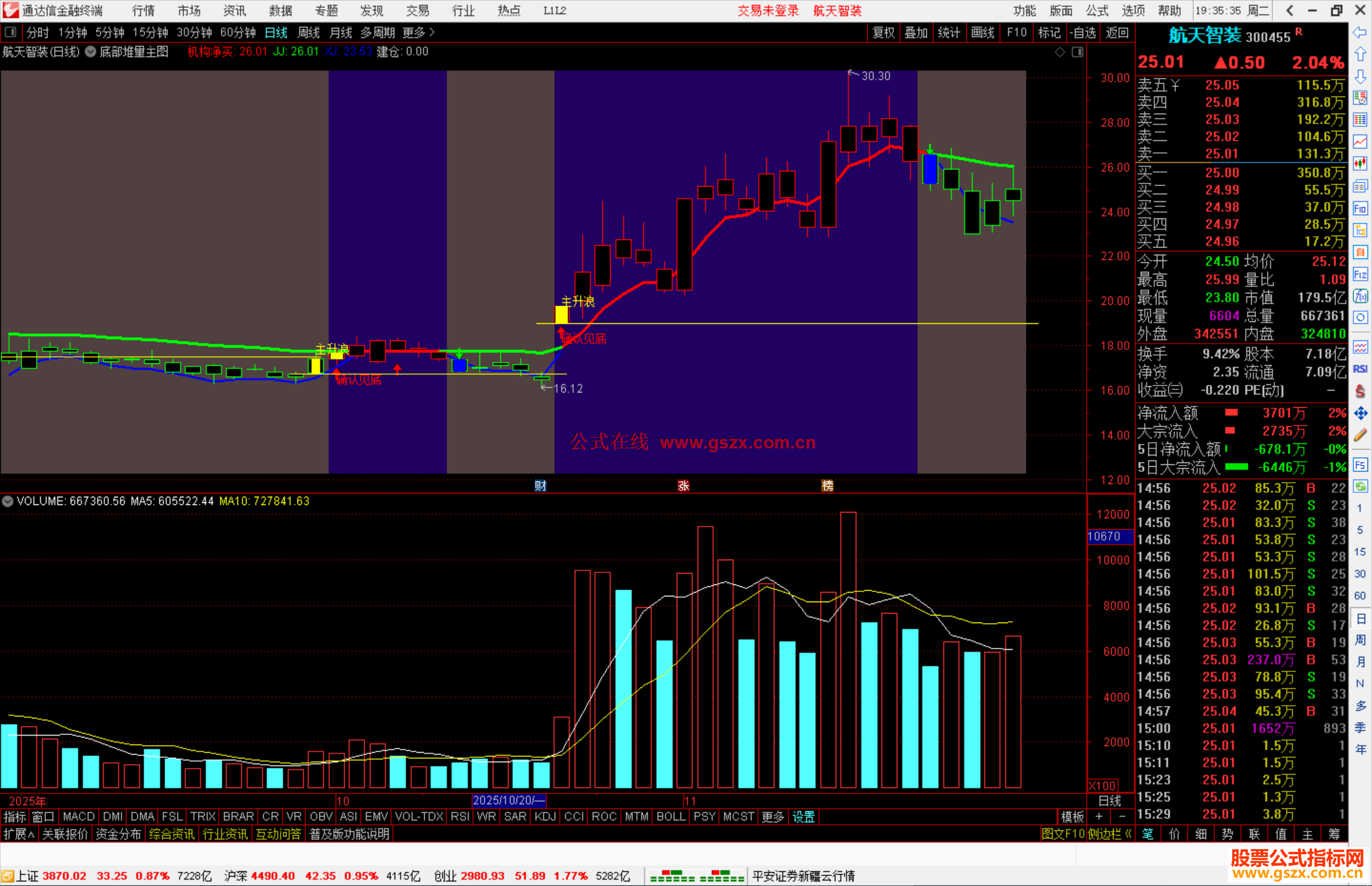Toggle the side panel icon above chart
This screenshot has width=1372, height=886.
click(x=1077, y=52)
